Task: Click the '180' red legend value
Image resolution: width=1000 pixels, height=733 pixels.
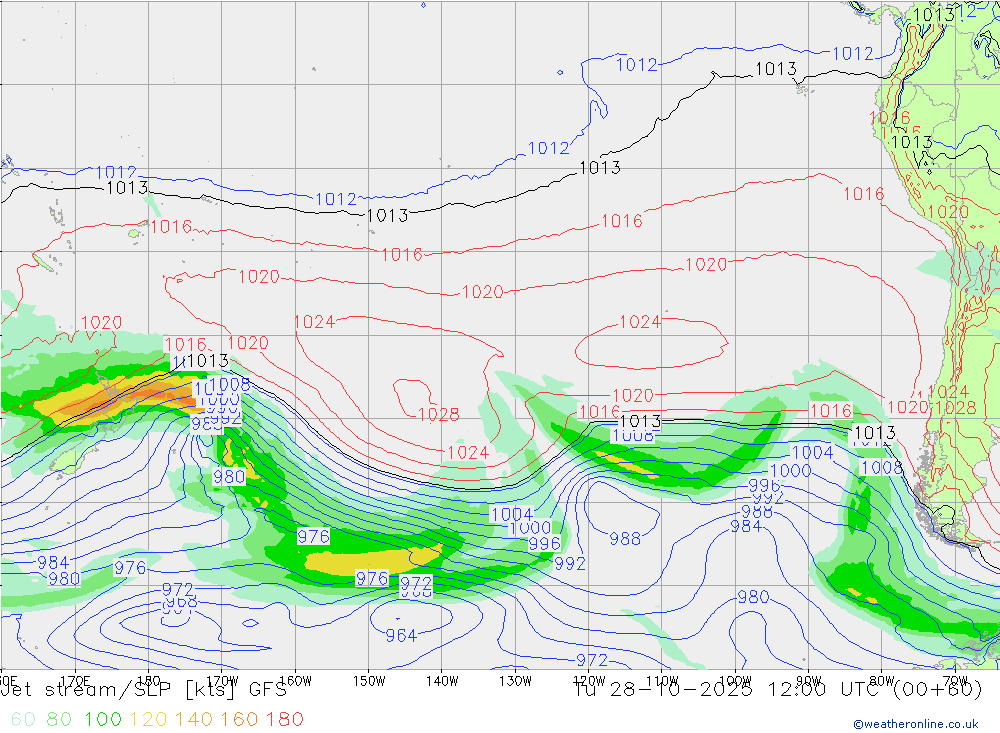Action: 285,719
